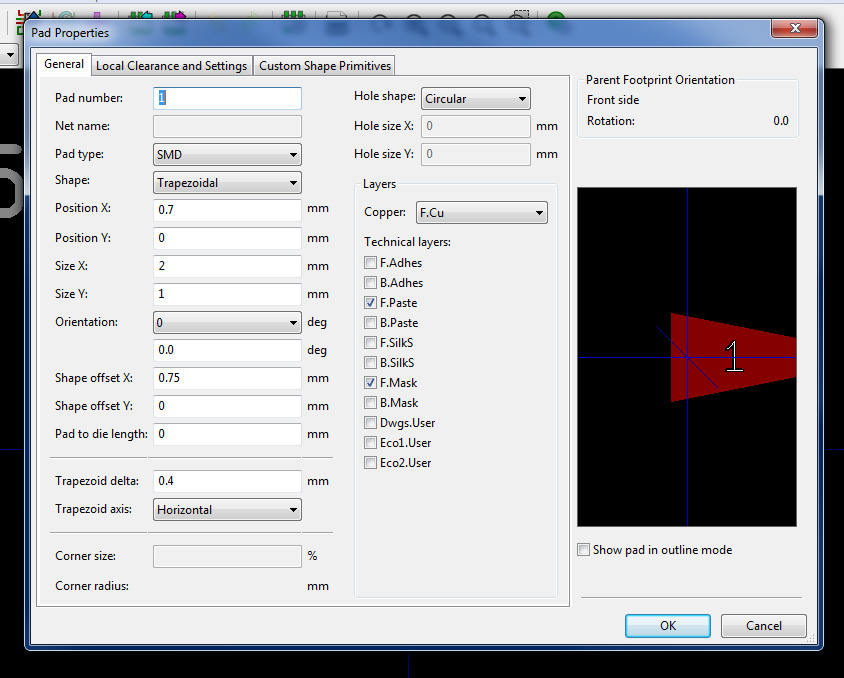Click the red trapezoid pad in the preview
The width and height of the screenshot is (844, 678).
pos(733,357)
